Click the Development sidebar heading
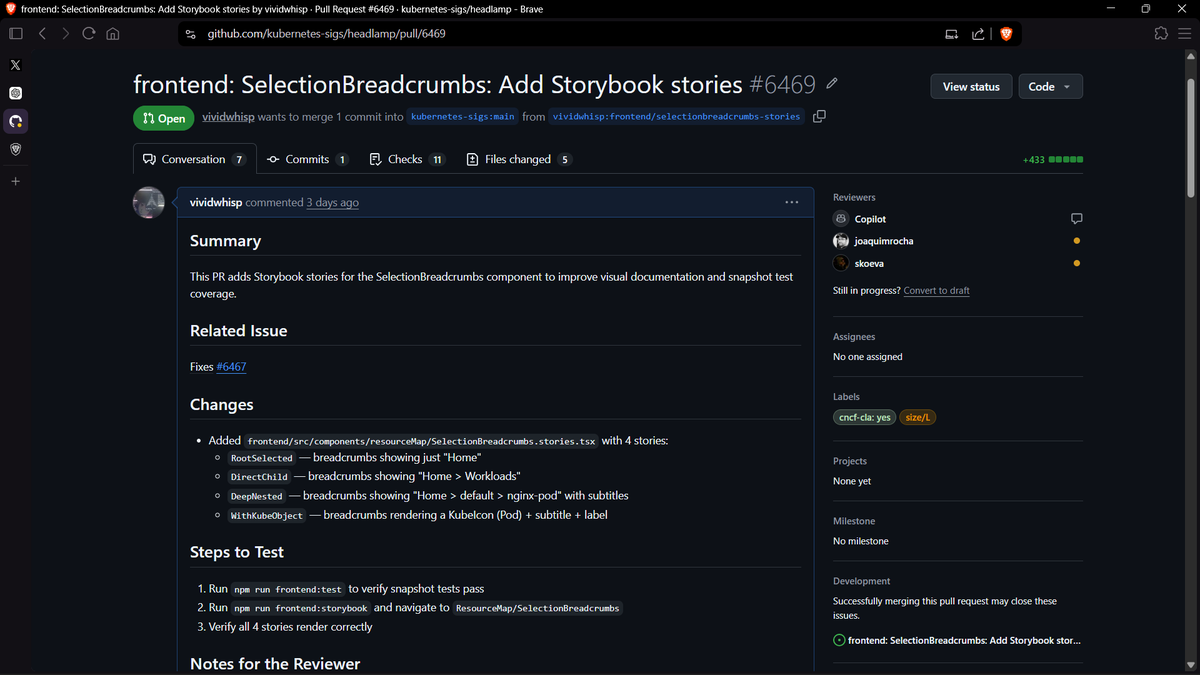Screen dimensions: 1200x675 point(862,581)
